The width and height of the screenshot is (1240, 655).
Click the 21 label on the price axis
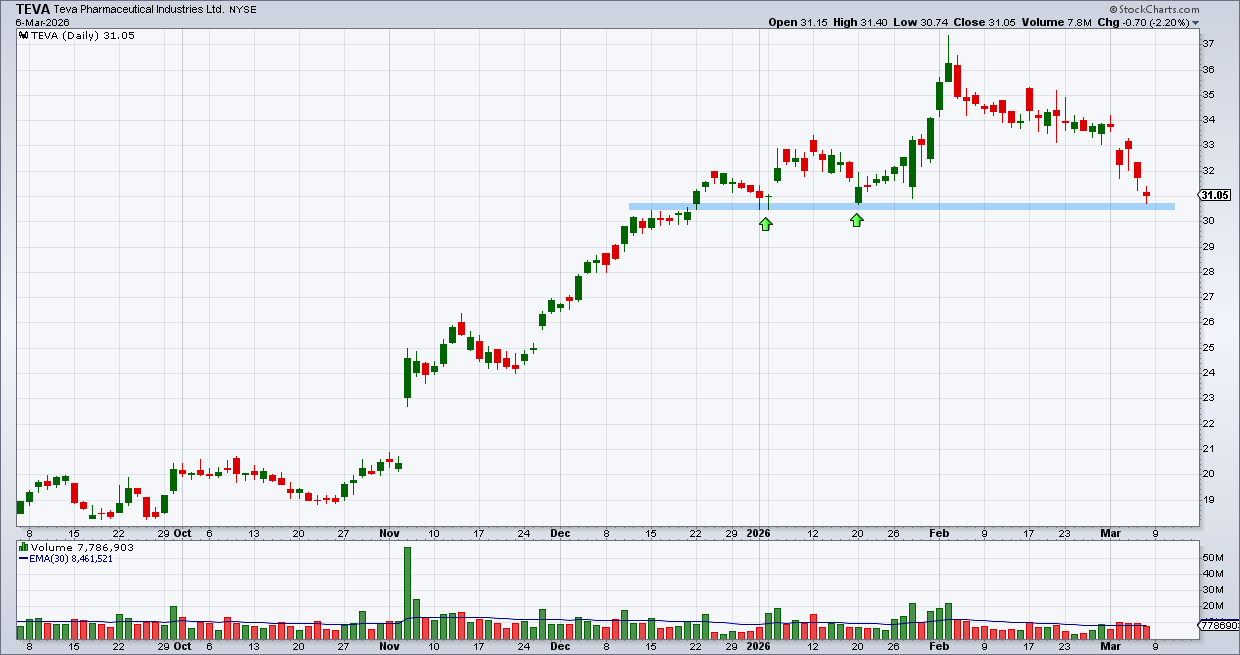coord(1209,449)
